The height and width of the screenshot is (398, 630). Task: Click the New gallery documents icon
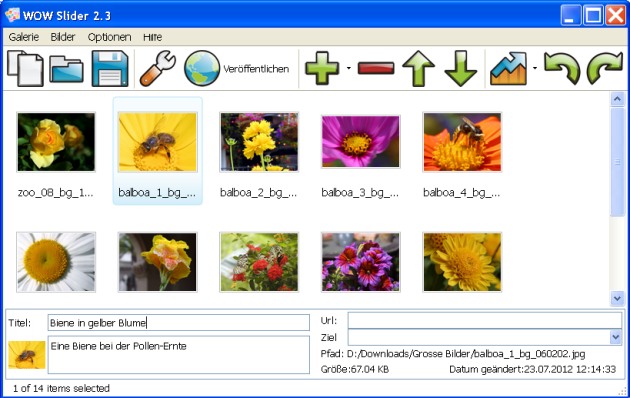[x=25, y=68]
